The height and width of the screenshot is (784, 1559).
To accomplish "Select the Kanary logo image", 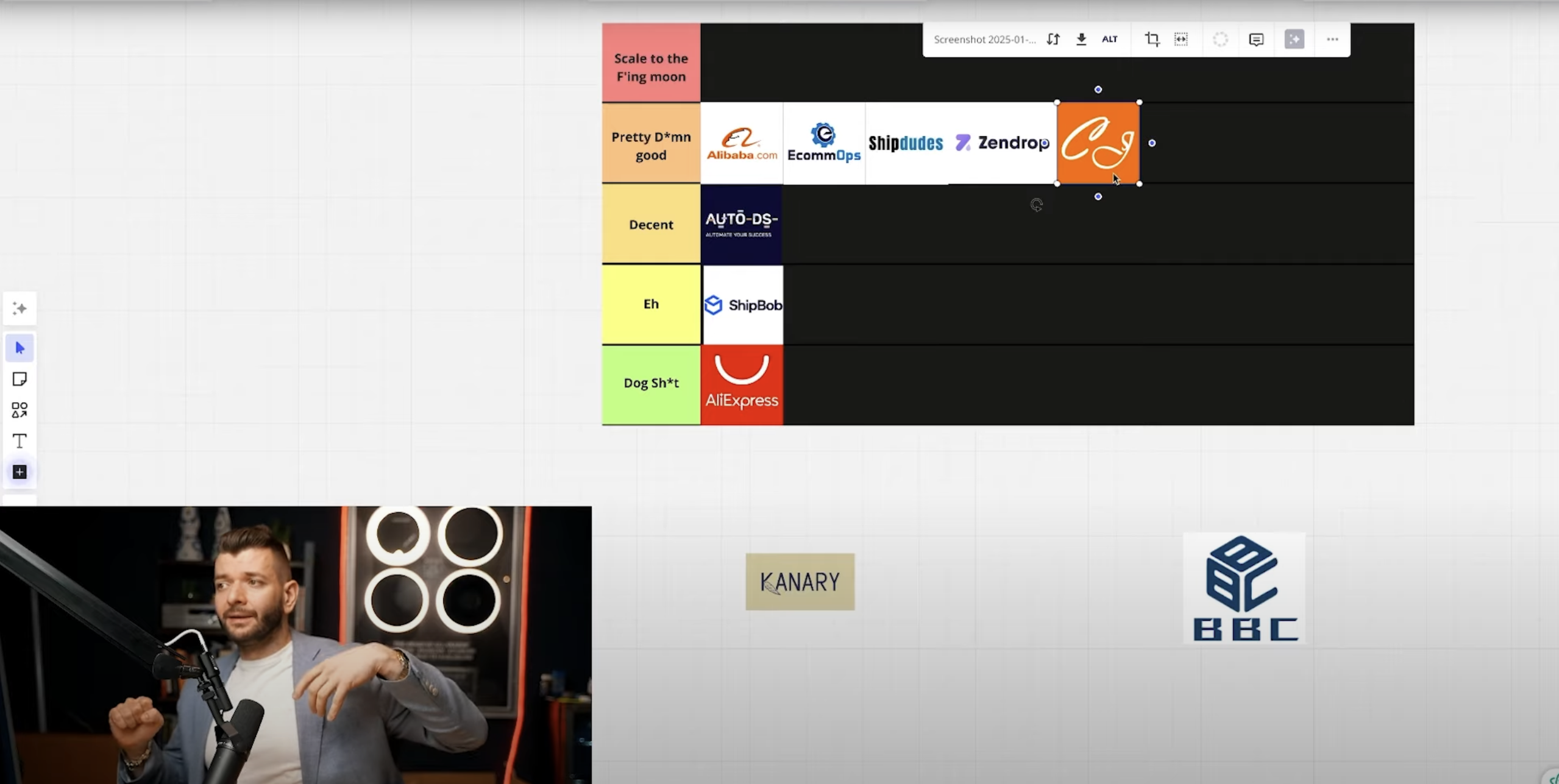I will (800, 582).
